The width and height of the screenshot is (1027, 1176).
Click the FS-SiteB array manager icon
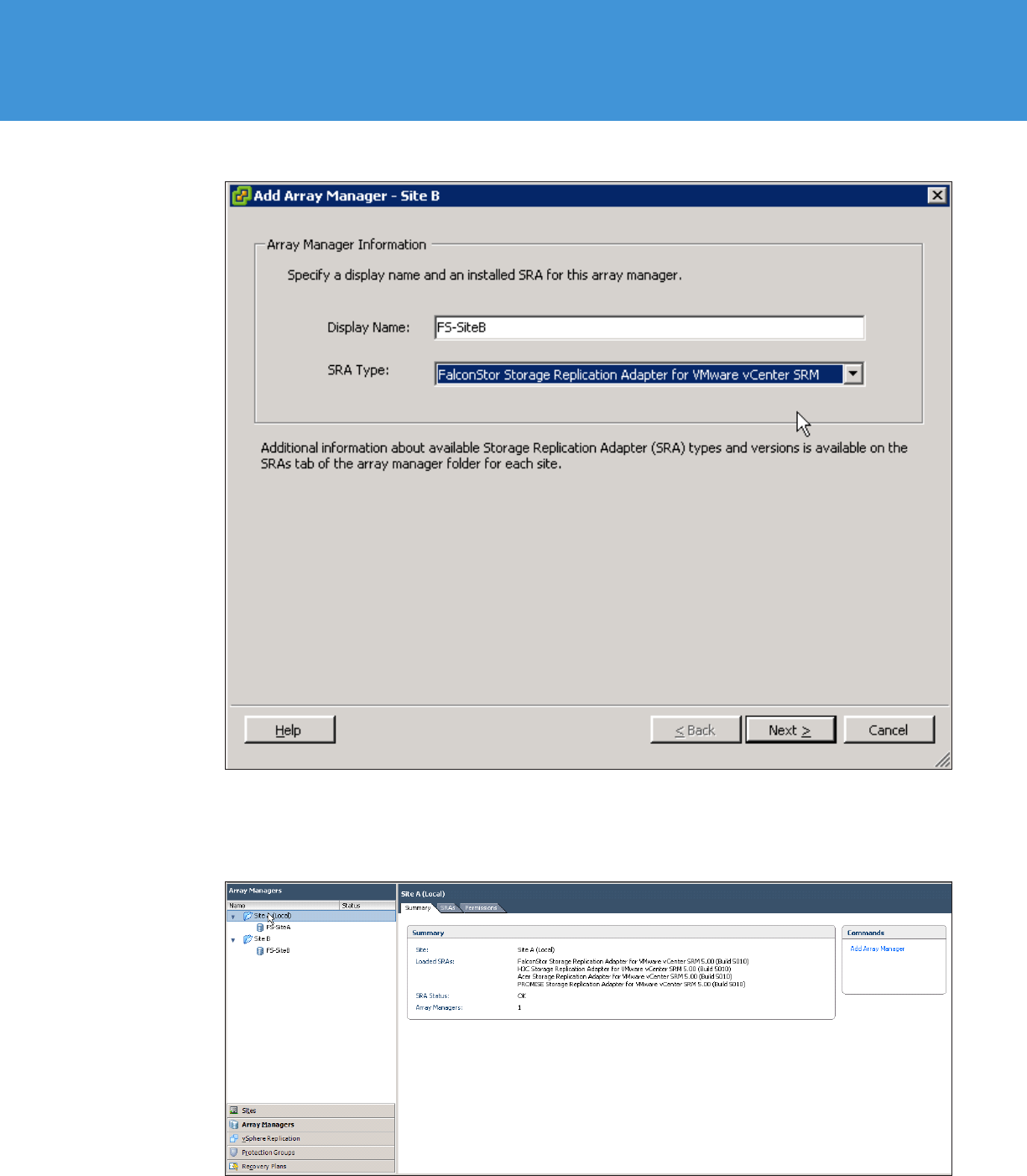pyautogui.click(x=260, y=951)
